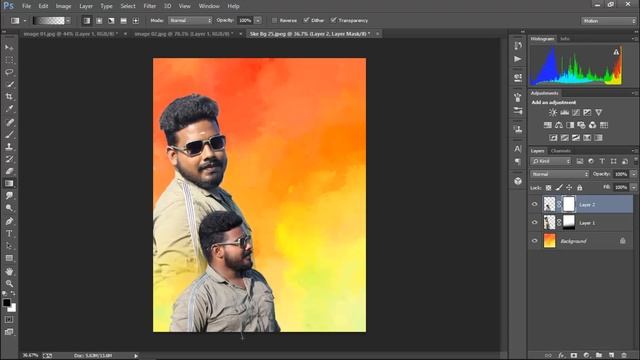640x360 pixels.
Task: Select the Clone Stamp tool
Action: 9,147
